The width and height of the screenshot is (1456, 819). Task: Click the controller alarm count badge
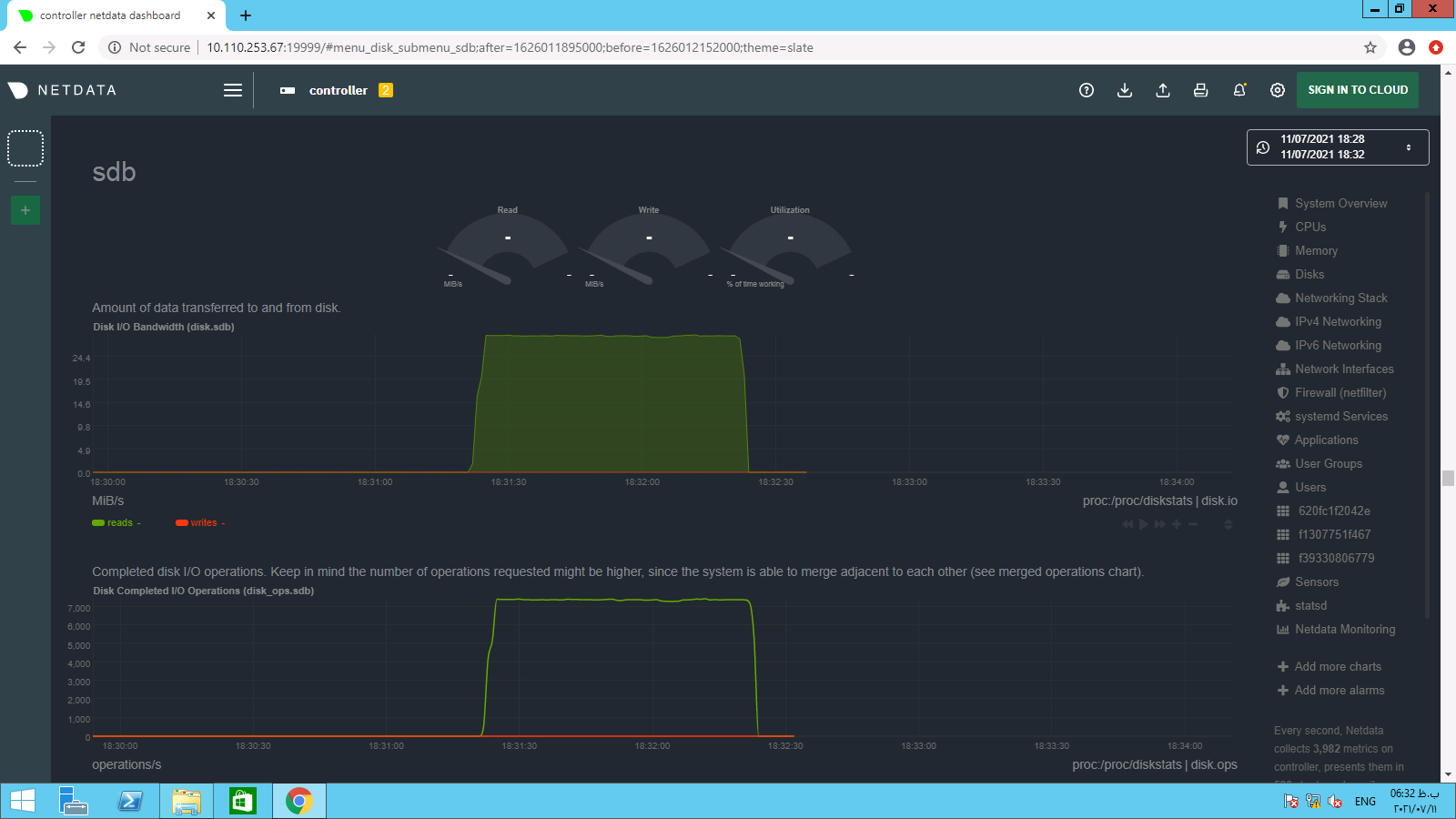[386, 90]
